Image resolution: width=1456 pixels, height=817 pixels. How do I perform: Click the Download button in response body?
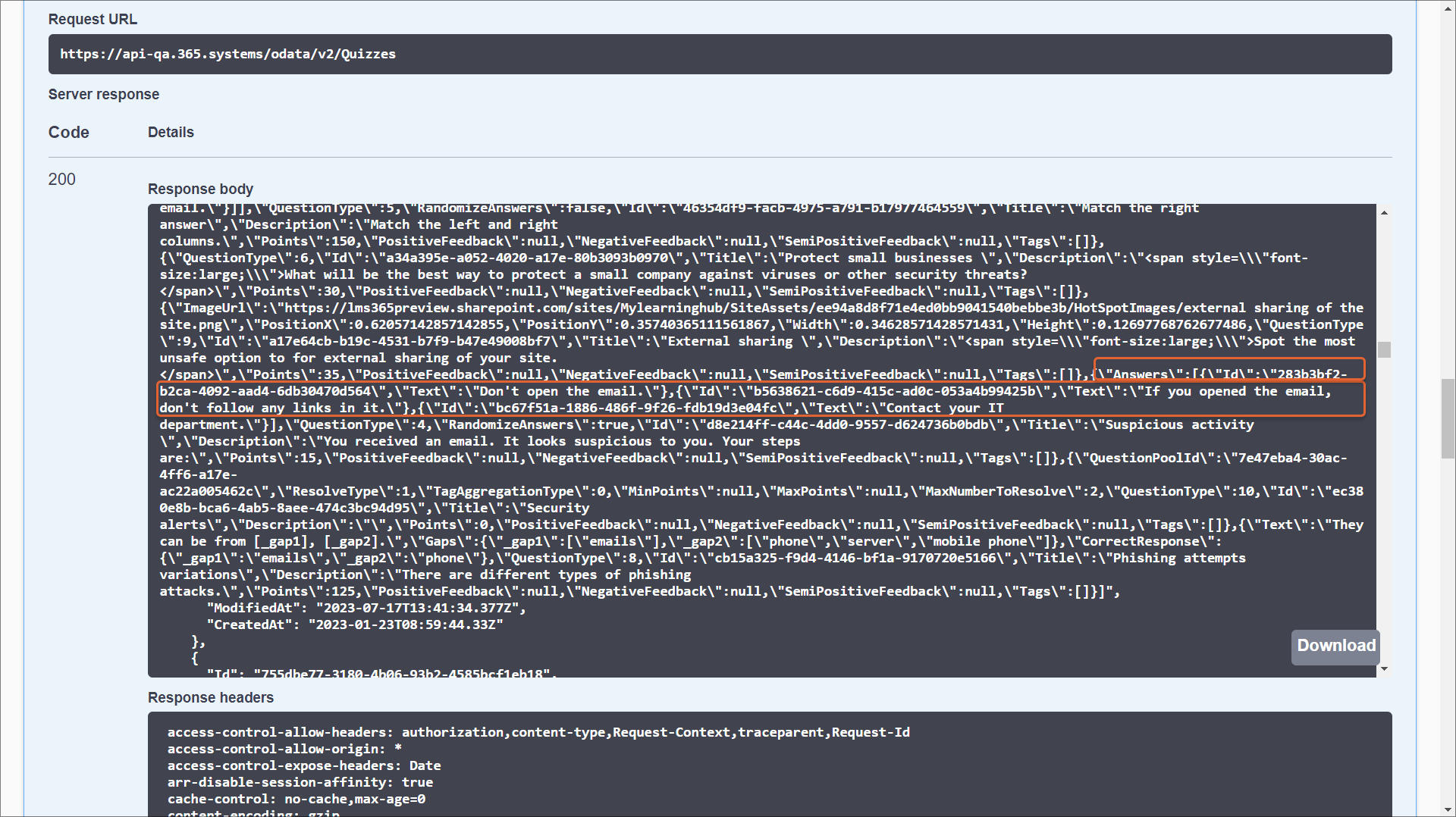1335,646
